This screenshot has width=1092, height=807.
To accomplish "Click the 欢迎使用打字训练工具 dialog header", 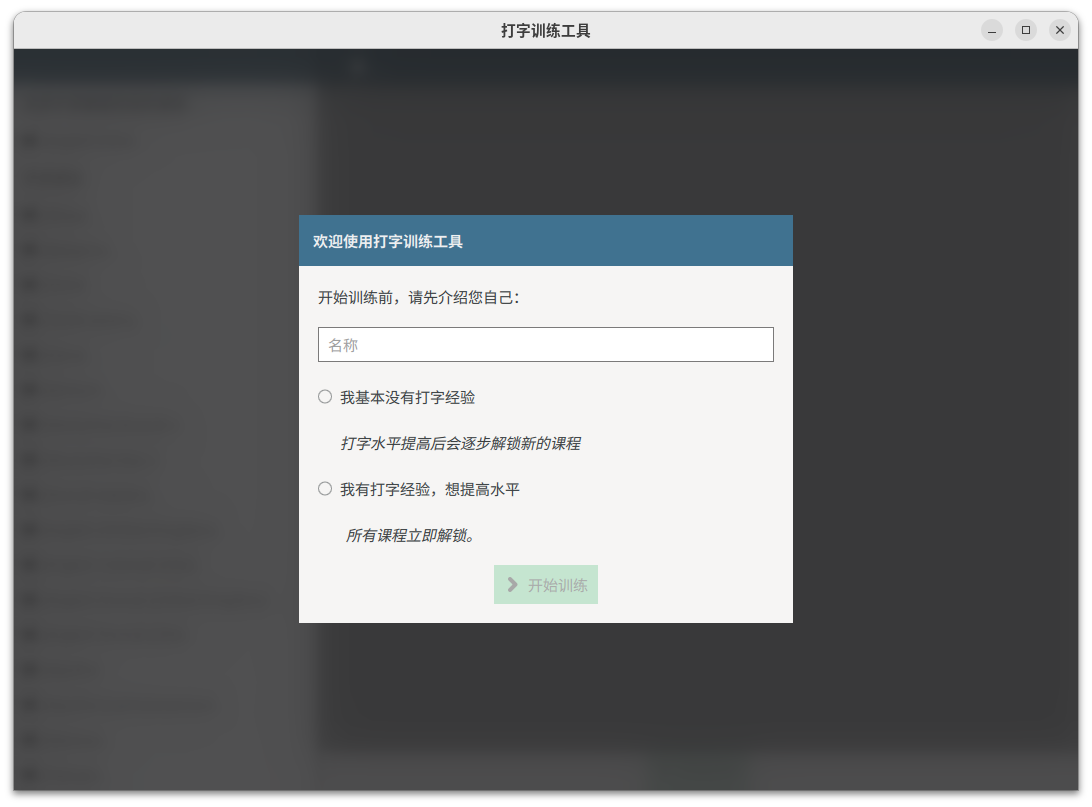I will [545, 241].
